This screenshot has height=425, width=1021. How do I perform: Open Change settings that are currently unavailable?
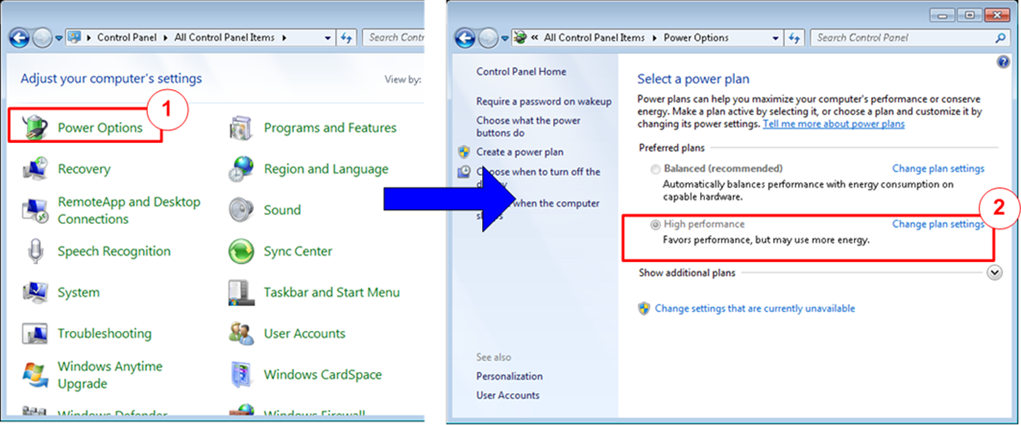coord(755,308)
